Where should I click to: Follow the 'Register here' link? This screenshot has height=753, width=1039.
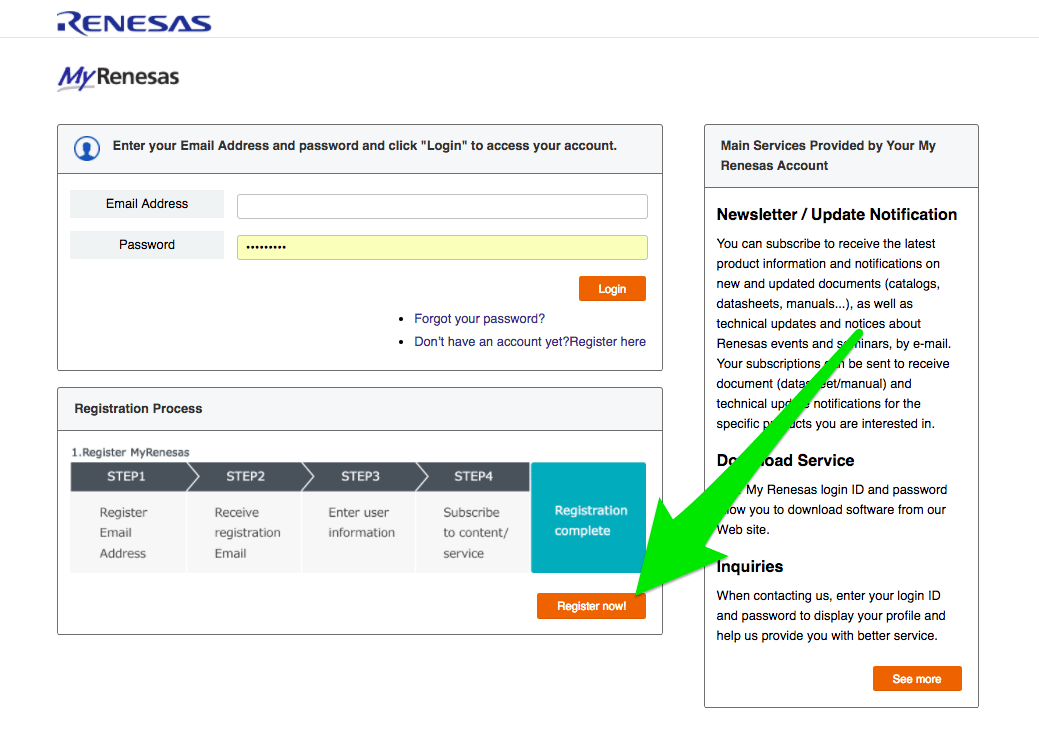(607, 342)
